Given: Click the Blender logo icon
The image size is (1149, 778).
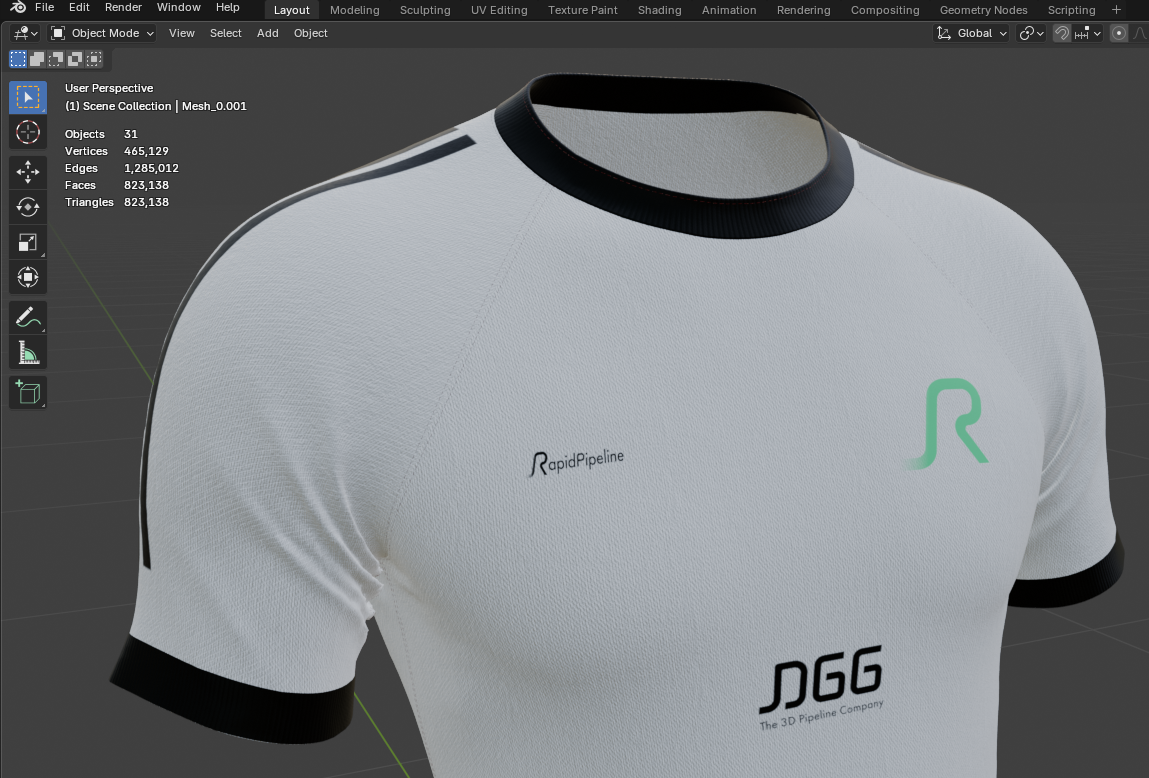Looking at the screenshot, I should (18, 8).
